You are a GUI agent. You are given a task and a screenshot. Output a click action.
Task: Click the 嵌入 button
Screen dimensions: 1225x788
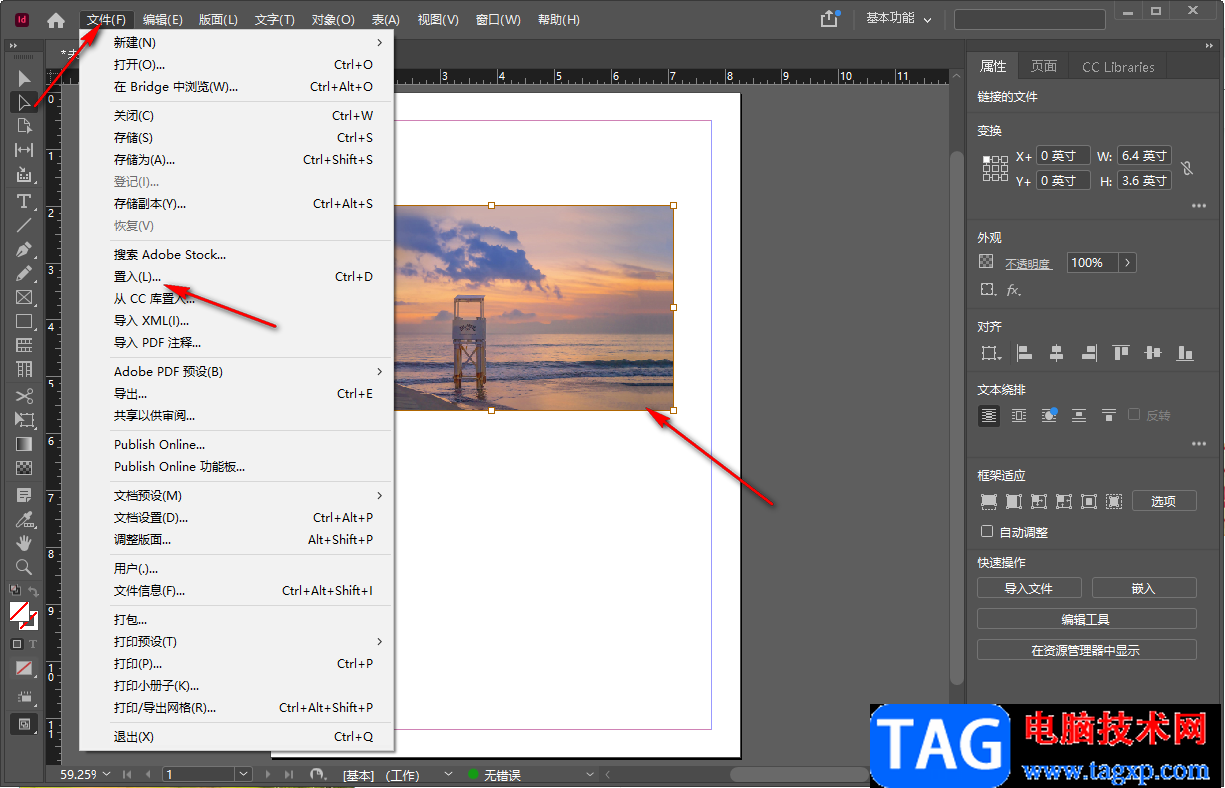1144,588
